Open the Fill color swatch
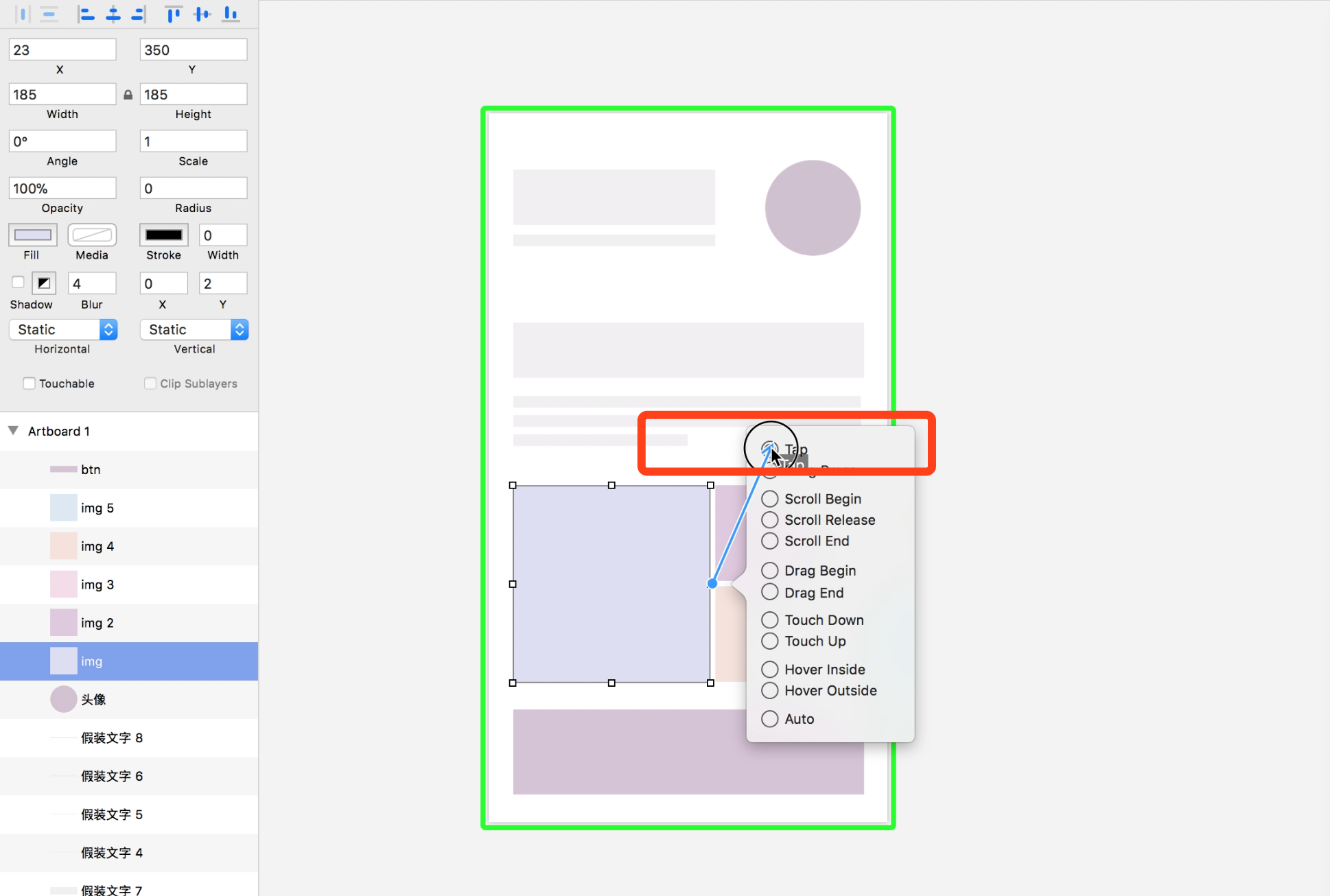The width and height of the screenshot is (1330, 896). pos(32,235)
